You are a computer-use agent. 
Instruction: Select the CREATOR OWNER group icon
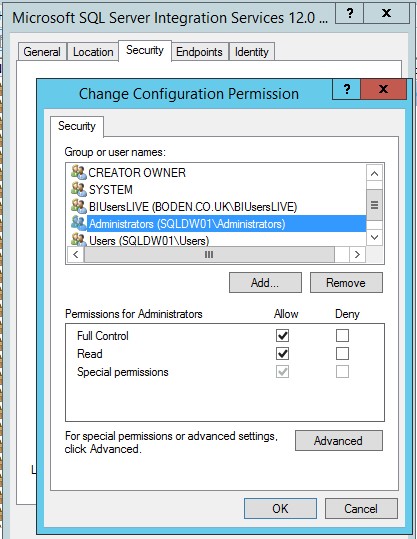coord(79,172)
